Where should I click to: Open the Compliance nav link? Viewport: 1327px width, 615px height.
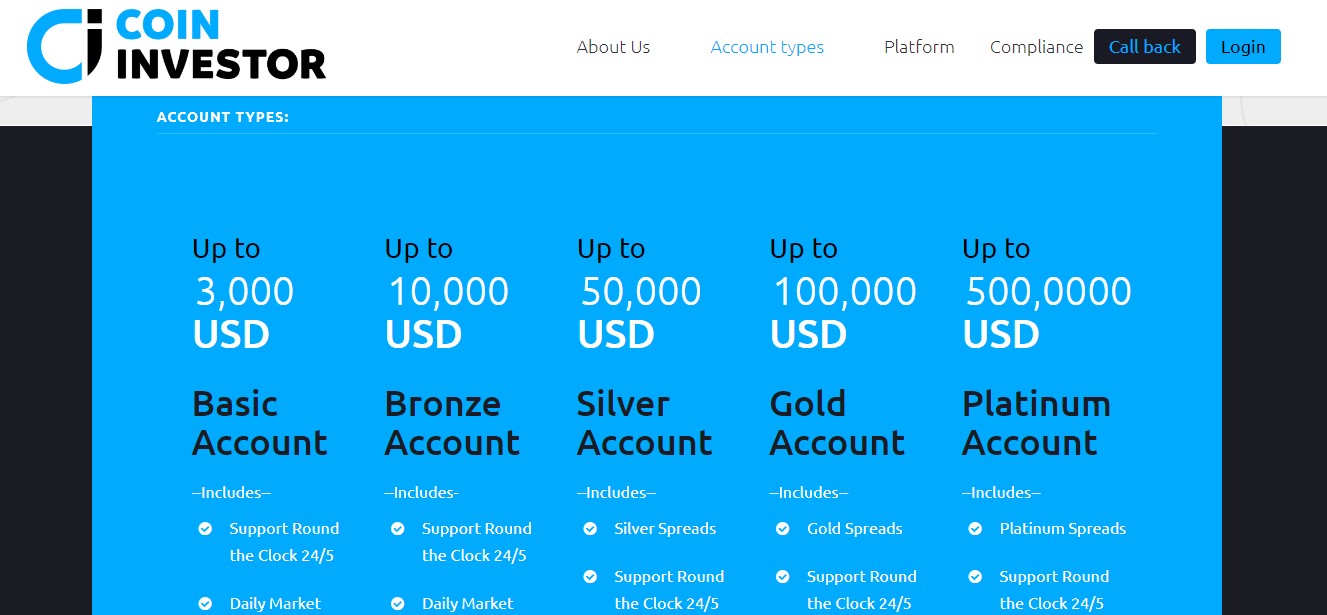tap(1036, 47)
